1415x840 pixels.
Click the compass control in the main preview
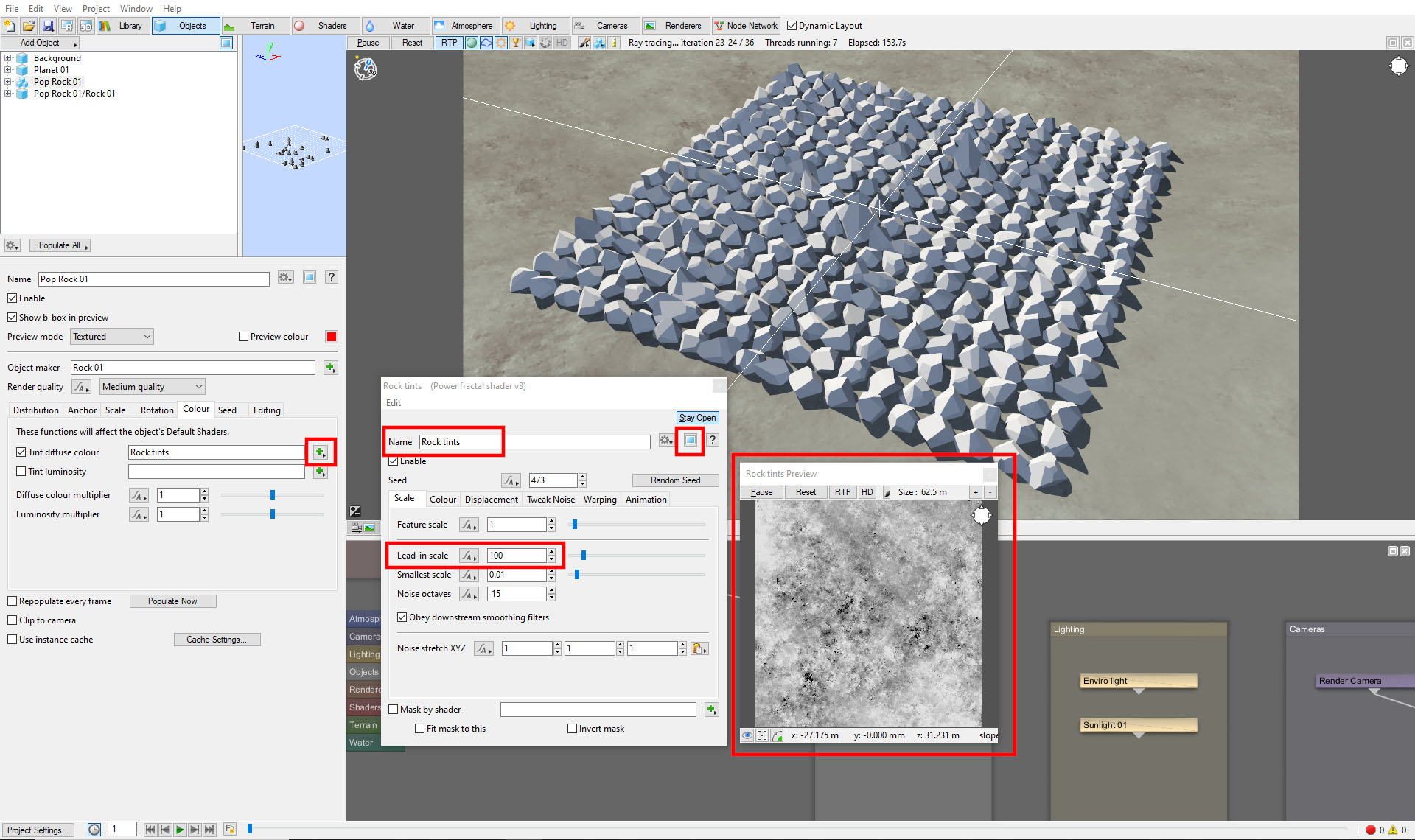(1398, 66)
